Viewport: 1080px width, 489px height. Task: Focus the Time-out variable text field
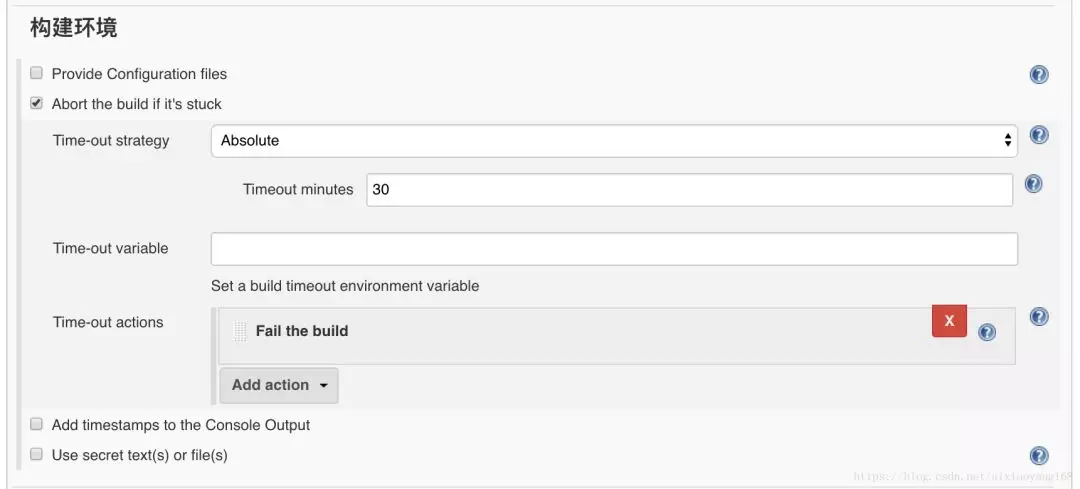pos(614,249)
